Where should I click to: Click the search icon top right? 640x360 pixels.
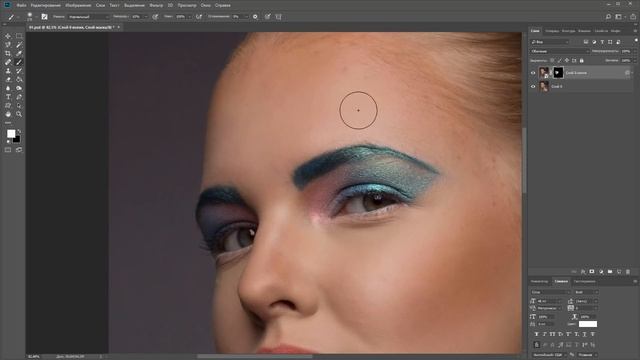coord(608,17)
